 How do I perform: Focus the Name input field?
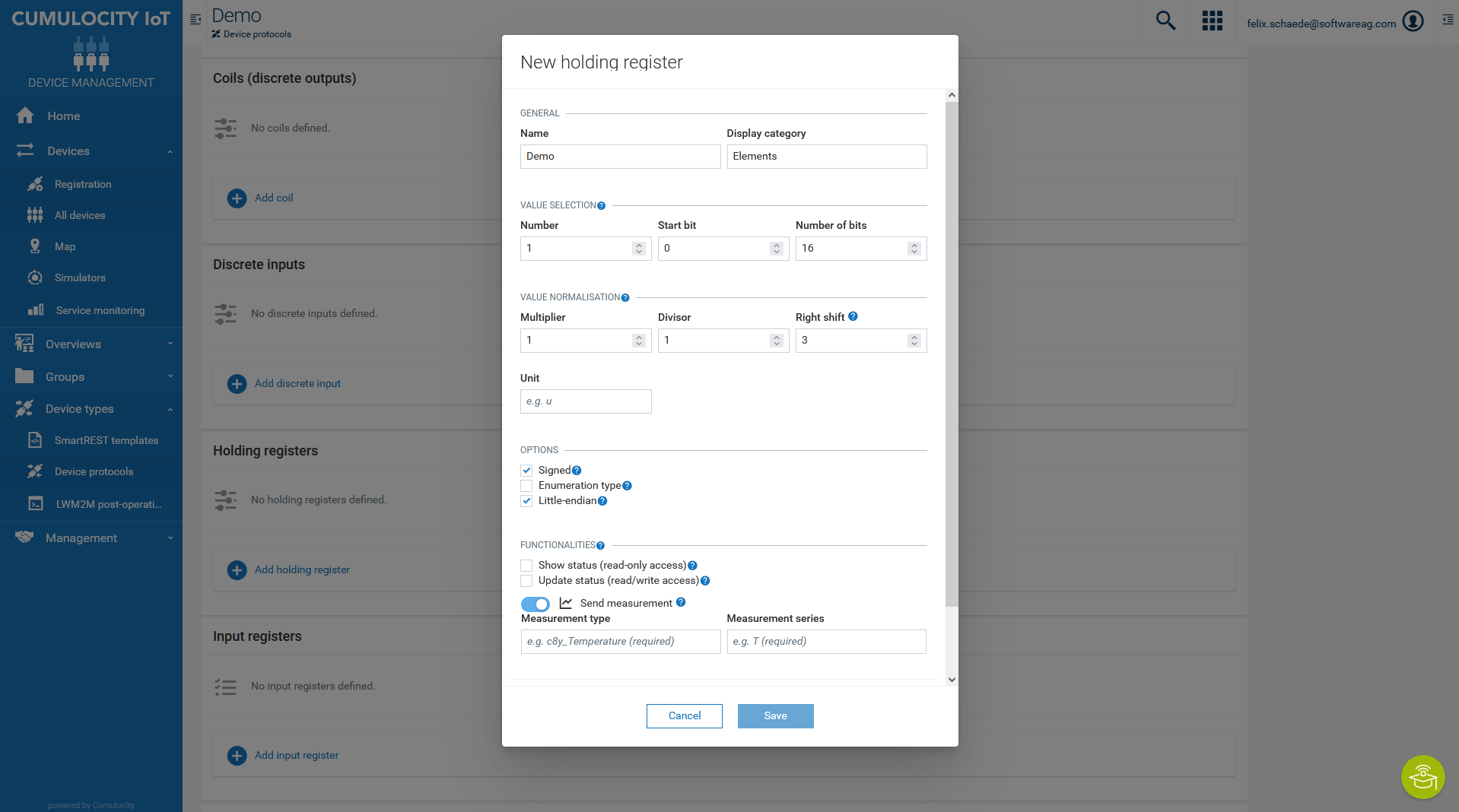click(620, 157)
